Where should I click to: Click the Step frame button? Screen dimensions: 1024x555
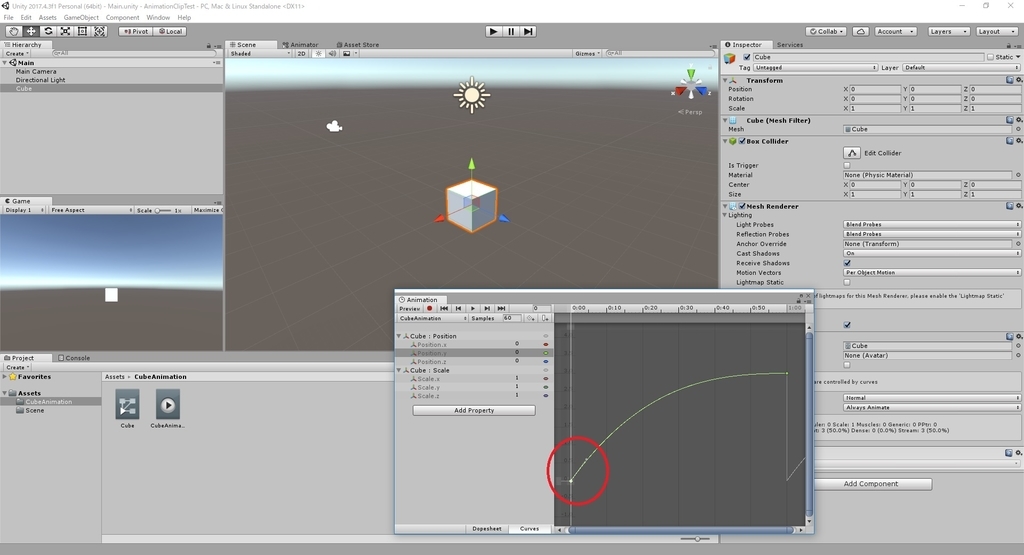point(528,31)
